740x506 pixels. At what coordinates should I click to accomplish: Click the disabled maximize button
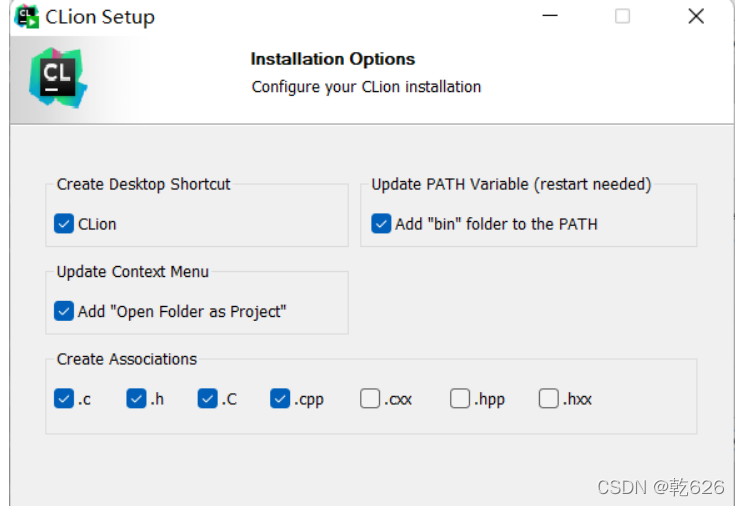[622, 16]
